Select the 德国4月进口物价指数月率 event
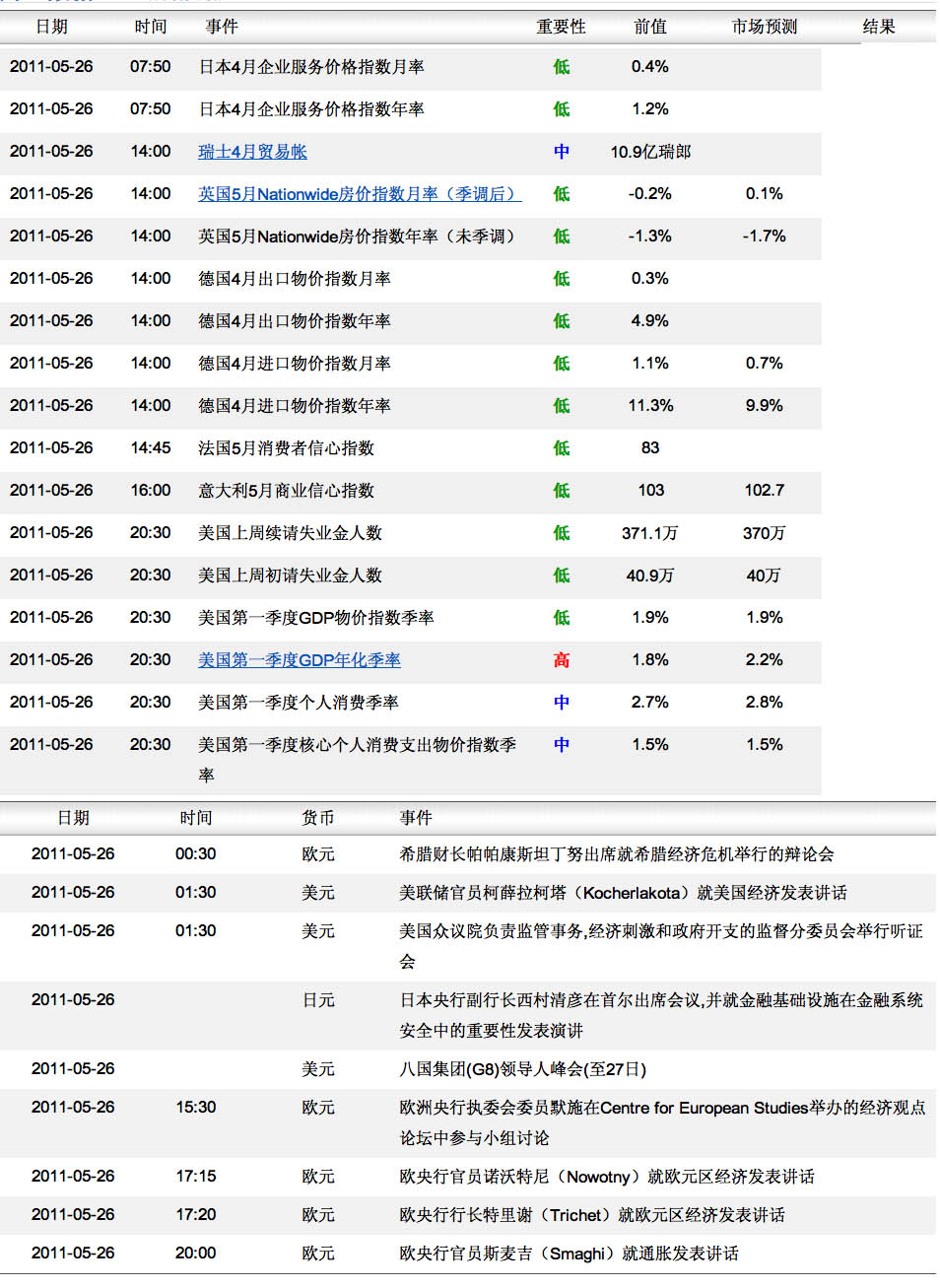 click(x=295, y=364)
